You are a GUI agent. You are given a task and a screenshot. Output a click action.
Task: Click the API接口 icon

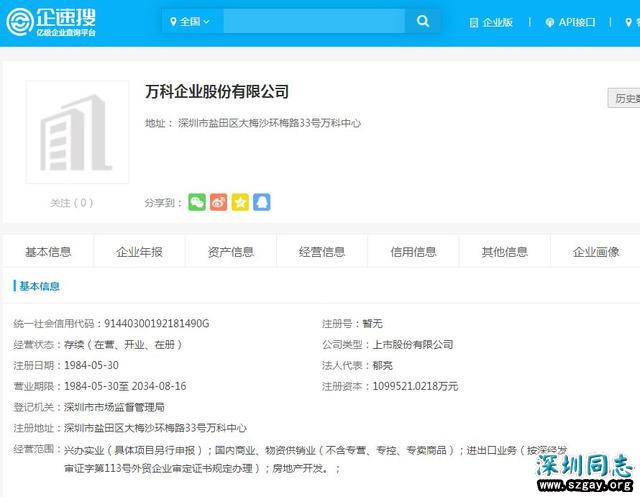[x=549, y=22]
